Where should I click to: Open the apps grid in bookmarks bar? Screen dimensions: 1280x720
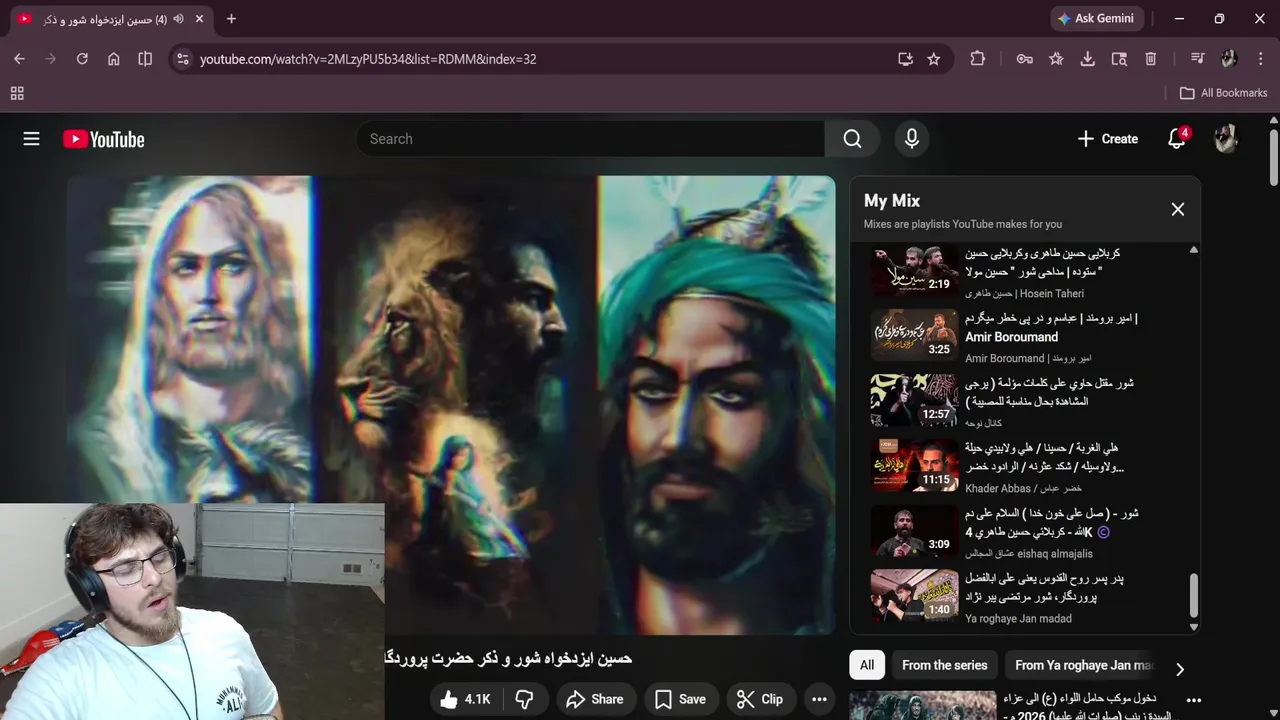17,93
